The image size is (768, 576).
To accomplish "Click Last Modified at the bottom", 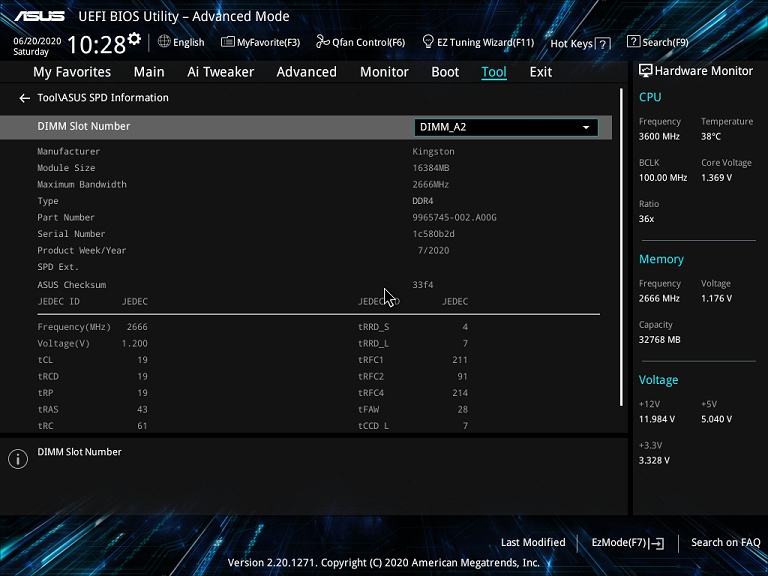I will [533, 542].
